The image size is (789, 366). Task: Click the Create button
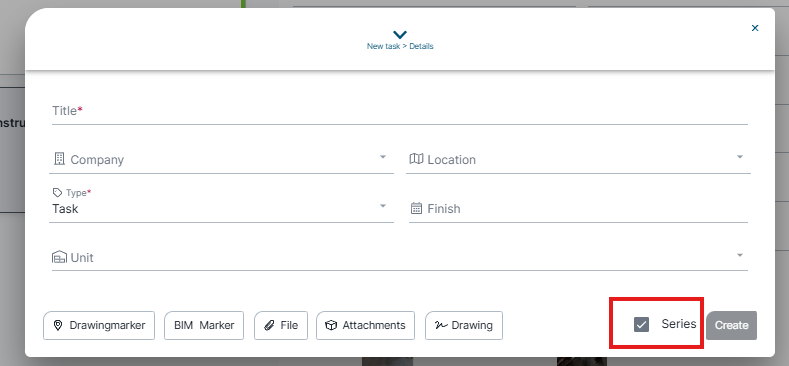click(731, 325)
